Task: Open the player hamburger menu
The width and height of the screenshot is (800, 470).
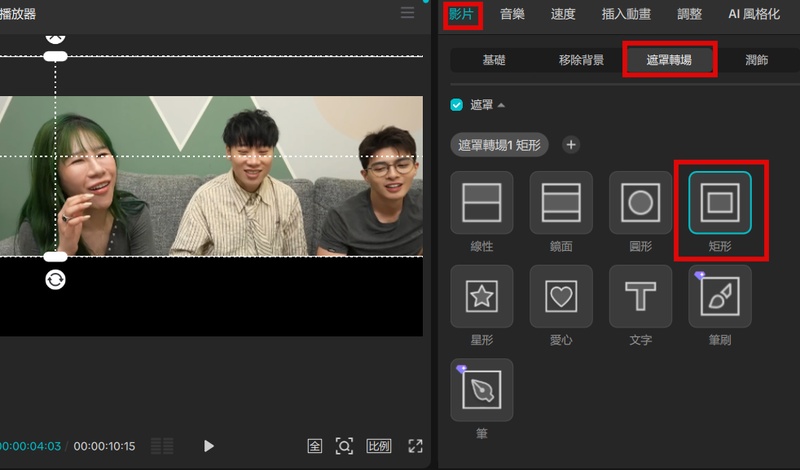Action: point(407,13)
